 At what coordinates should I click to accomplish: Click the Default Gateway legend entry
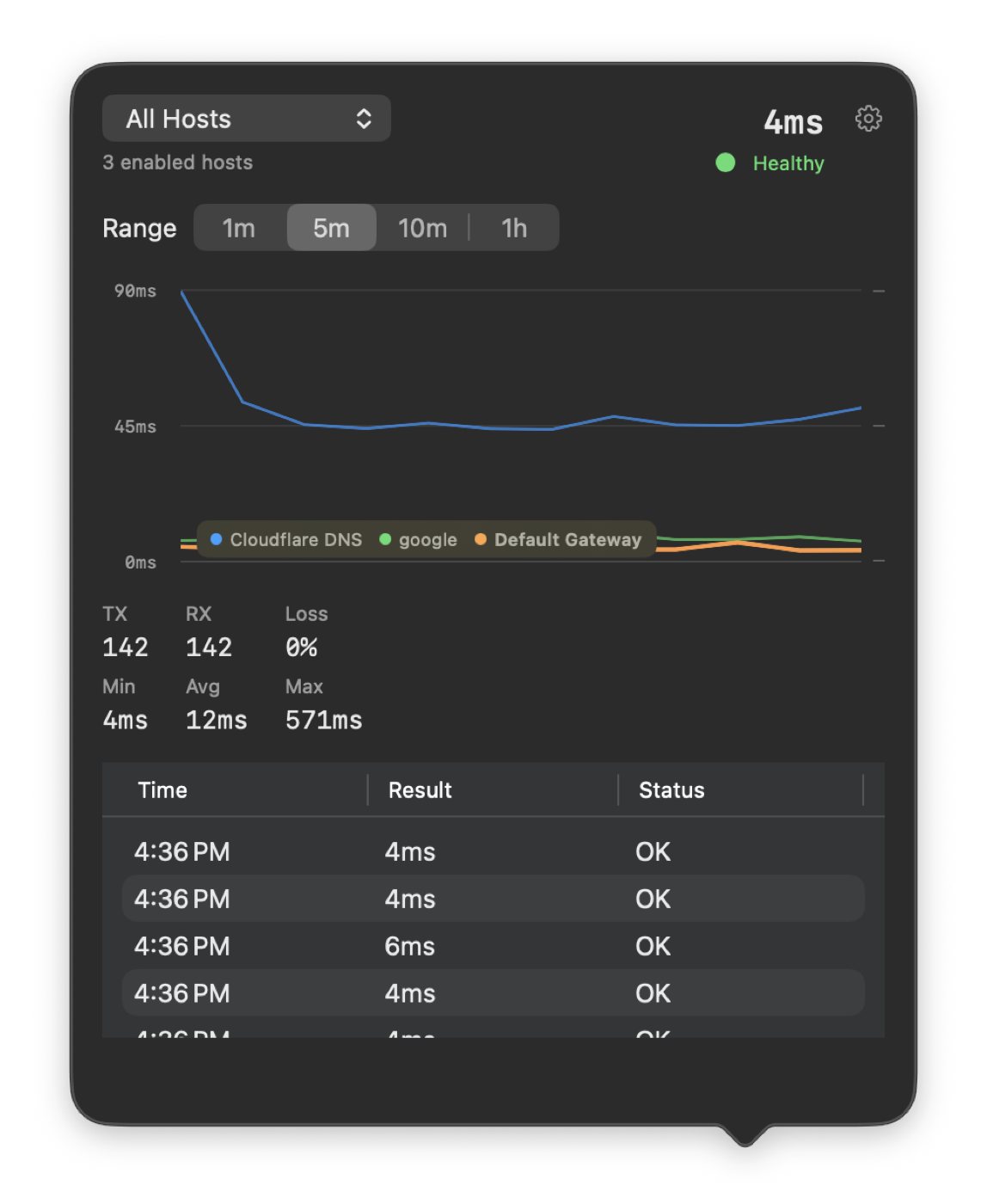pos(559,539)
